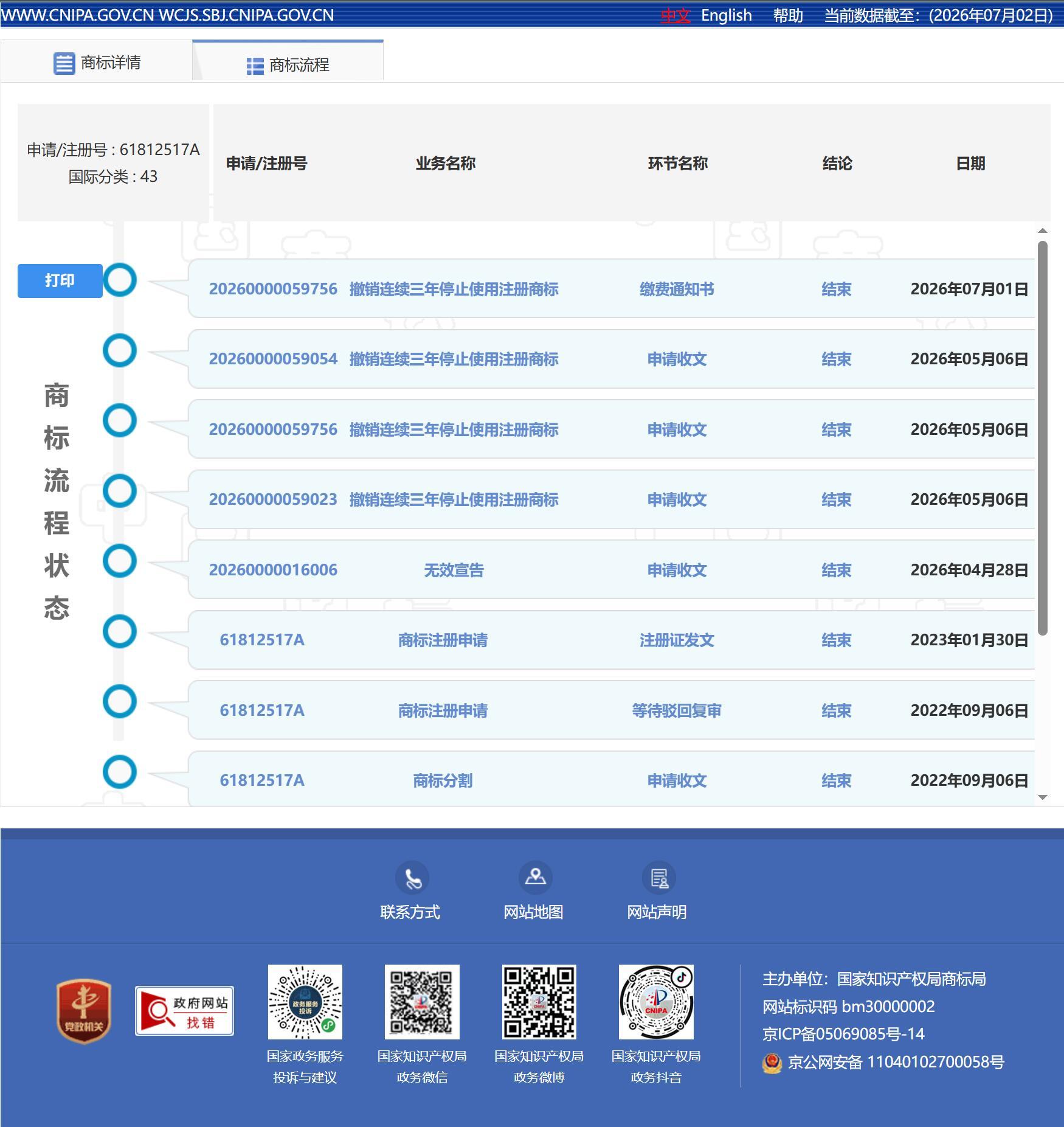Screen dimensions: 1064x1127
Task: Click the vertical scrollbar thumb
Action: click(1043, 438)
